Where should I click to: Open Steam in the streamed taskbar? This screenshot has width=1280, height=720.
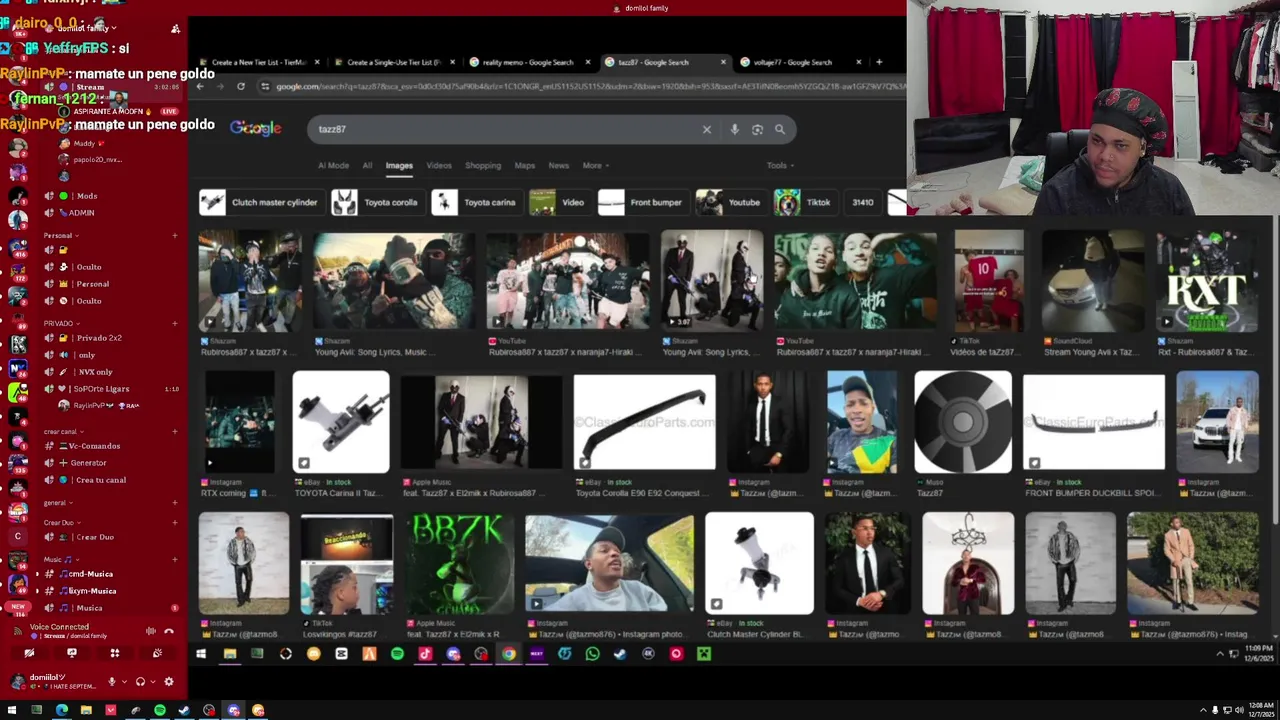pyautogui.click(x=620, y=654)
